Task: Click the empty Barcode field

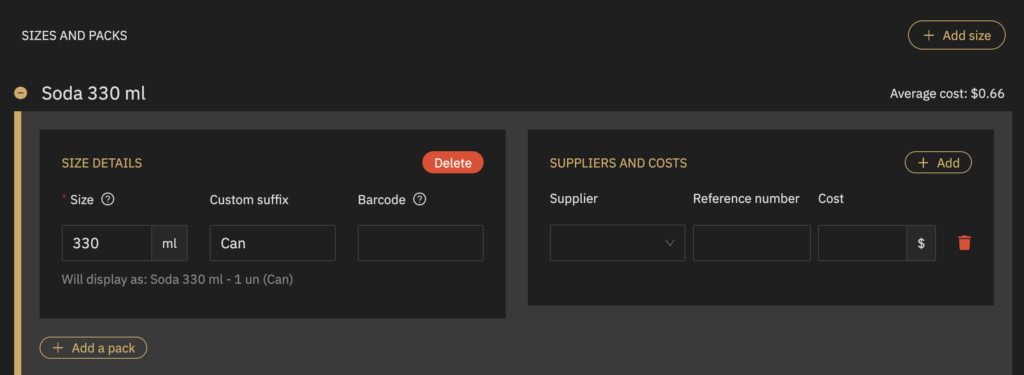Action: [x=421, y=243]
